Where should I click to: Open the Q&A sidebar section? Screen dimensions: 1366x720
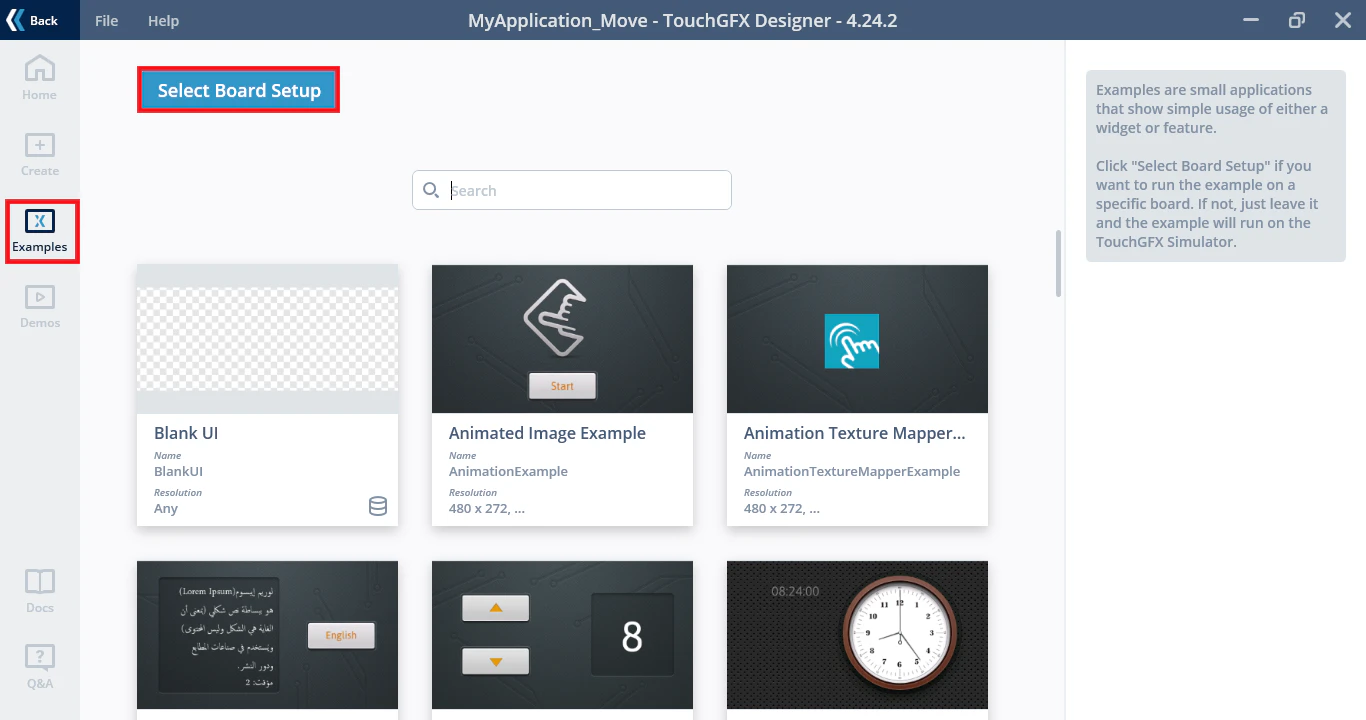click(40, 667)
